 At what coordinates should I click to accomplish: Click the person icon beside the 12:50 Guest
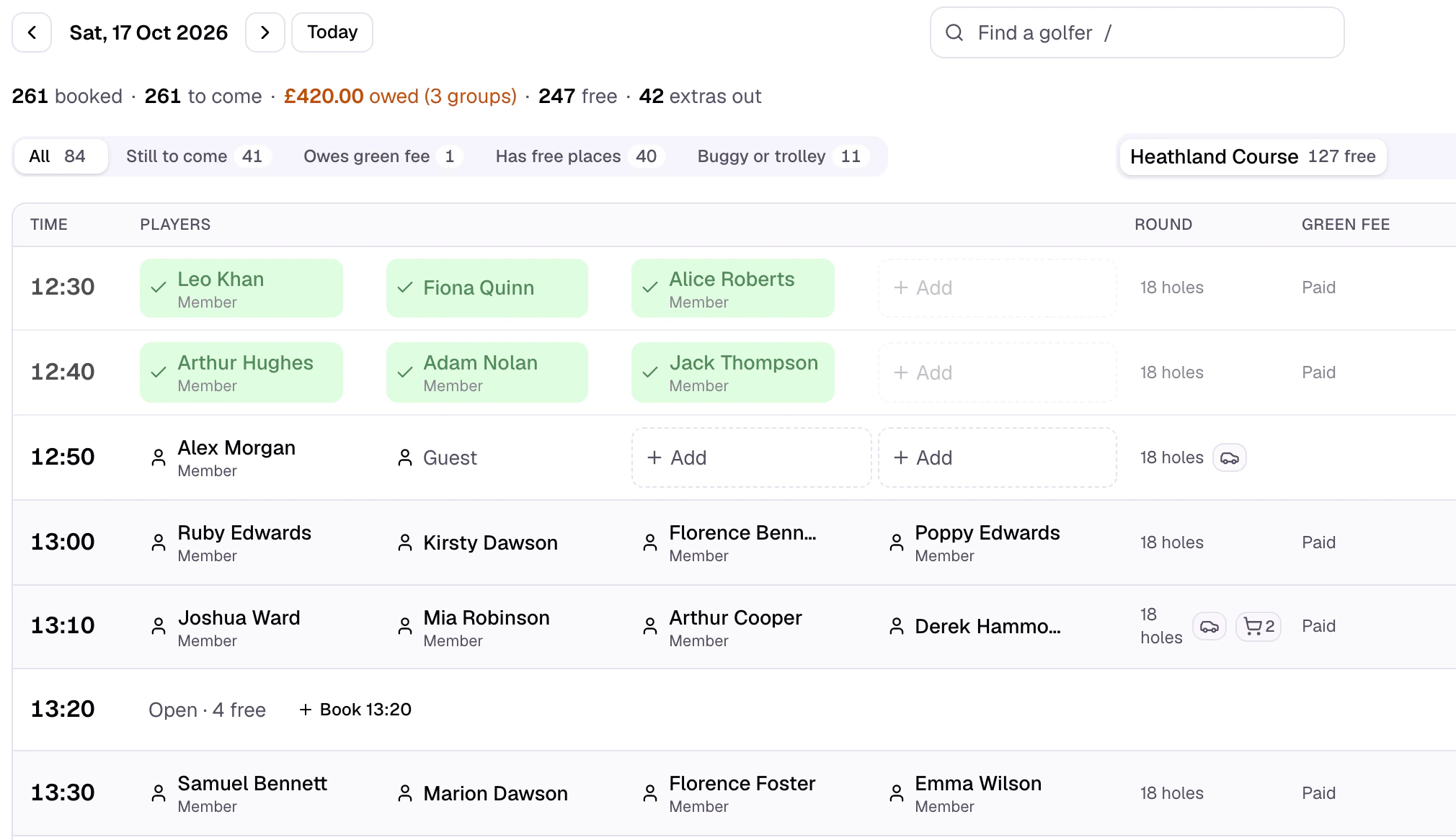coord(405,458)
